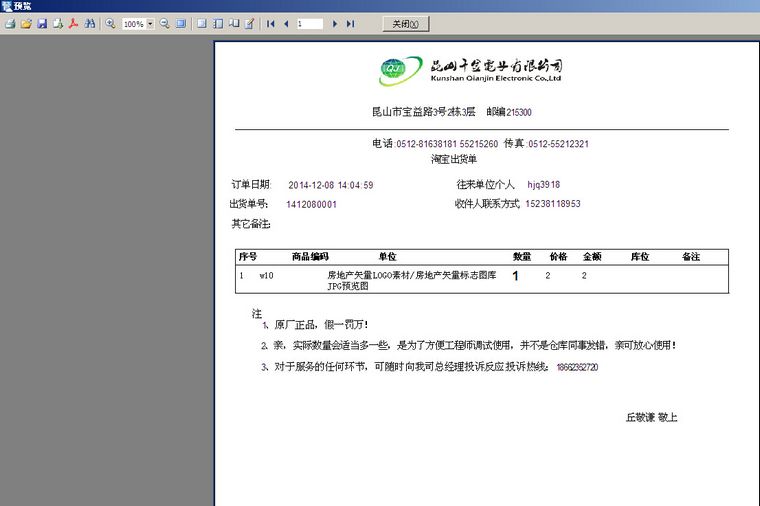Click the 其它备注 label
Viewport: 760px width, 506px height.
coord(251,224)
